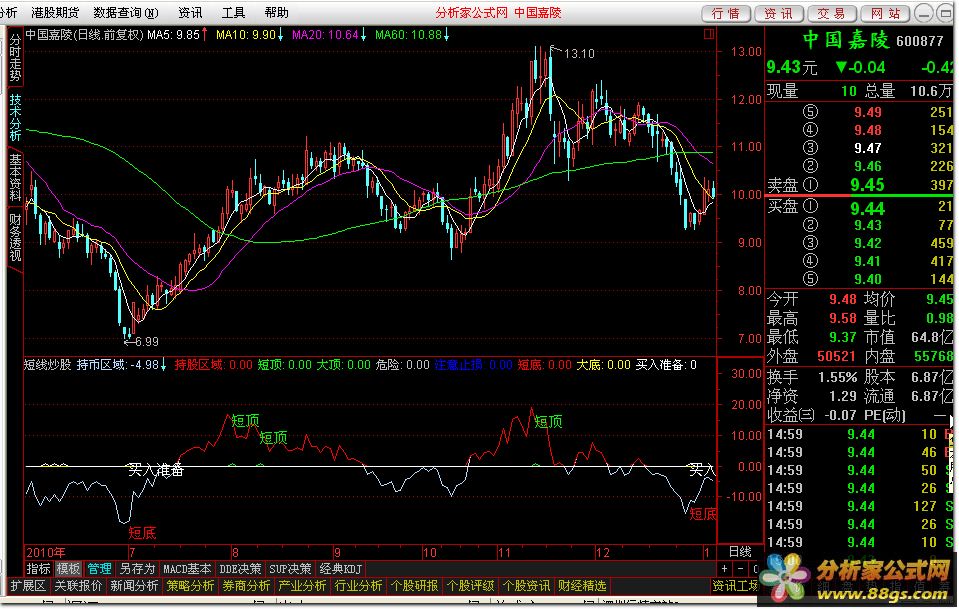The width and height of the screenshot is (959, 609).
Task: Click the 今开 value 9.48
Action: click(843, 299)
